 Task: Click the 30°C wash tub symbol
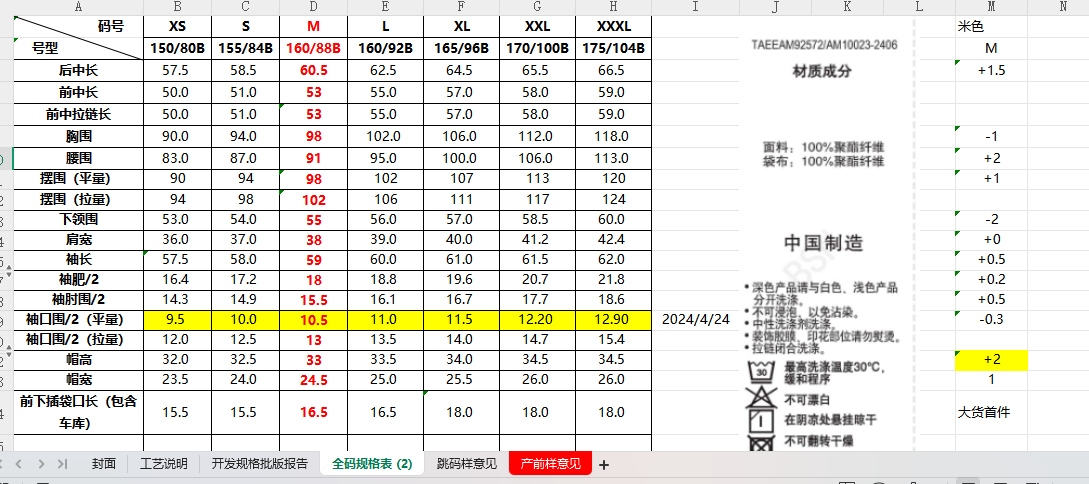762,373
